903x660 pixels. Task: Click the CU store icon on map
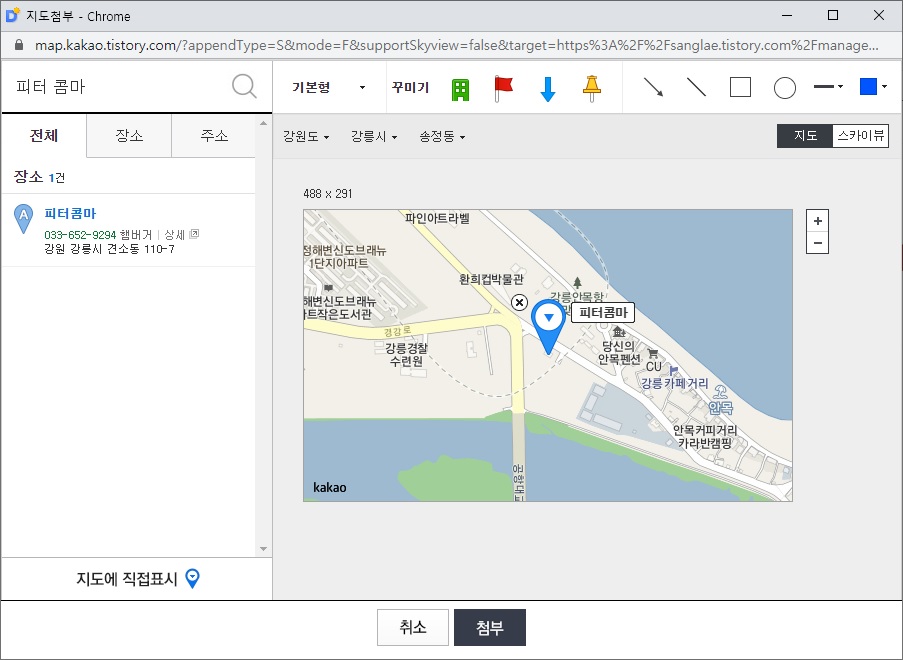tap(652, 353)
